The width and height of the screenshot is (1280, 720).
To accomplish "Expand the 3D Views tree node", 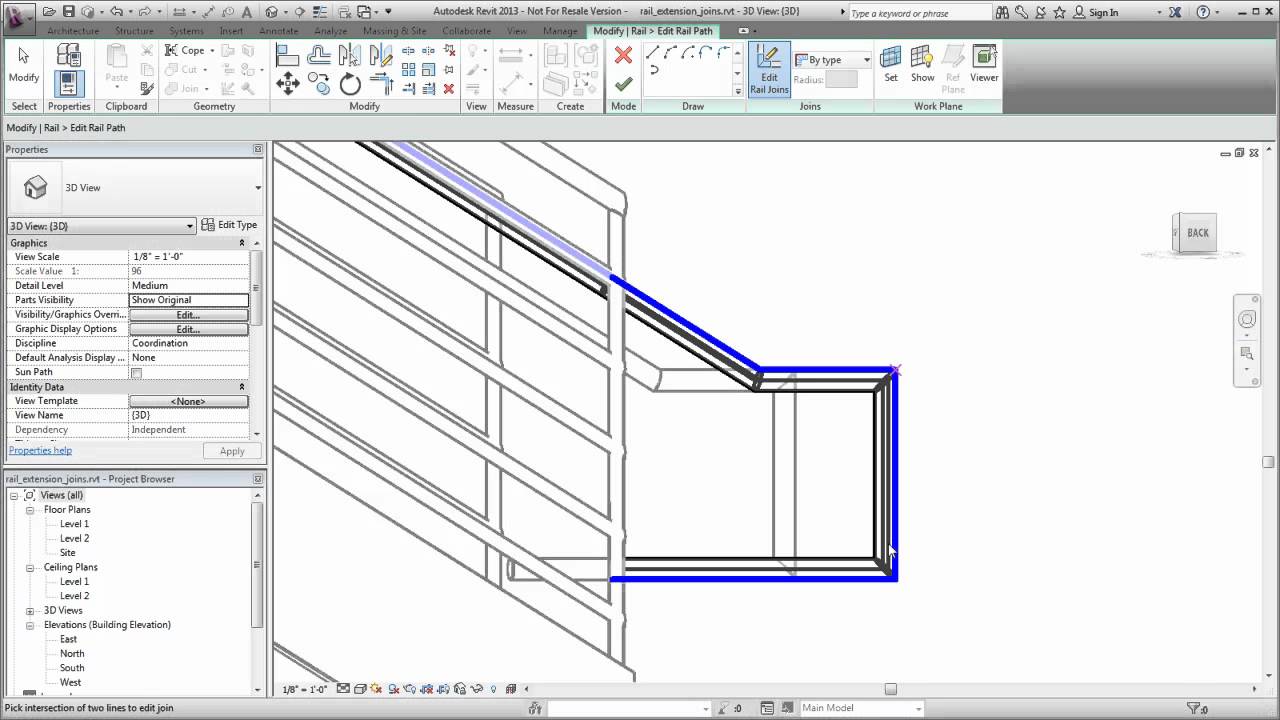I will [30, 611].
